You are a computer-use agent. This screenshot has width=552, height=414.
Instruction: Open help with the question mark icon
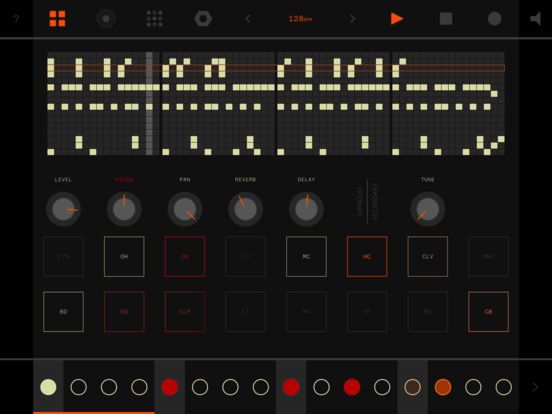click(x=16, y=19)
